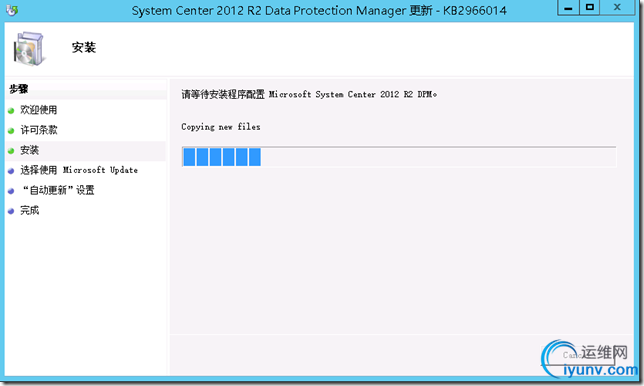Click the DPM installer disc icon
644x386 pixels.
[x=28, y=48]
